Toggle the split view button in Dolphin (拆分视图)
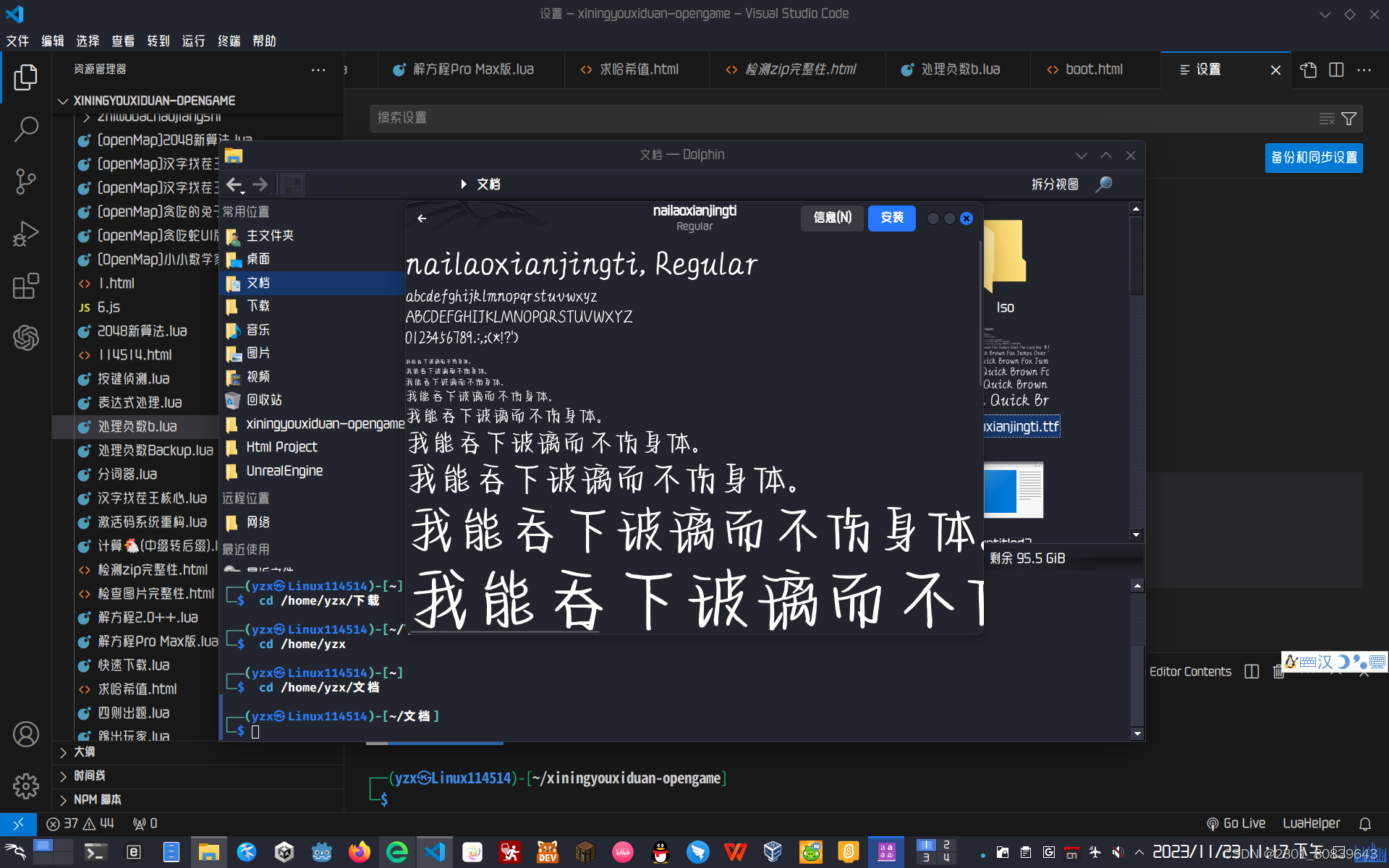Viewport: 1389px width, 868px height. click(1054, 184)
